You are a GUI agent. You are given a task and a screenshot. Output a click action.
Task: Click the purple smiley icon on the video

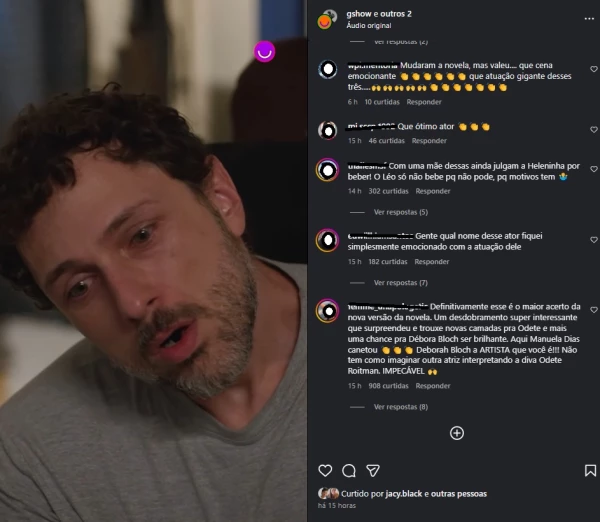(x=264, y=51)
